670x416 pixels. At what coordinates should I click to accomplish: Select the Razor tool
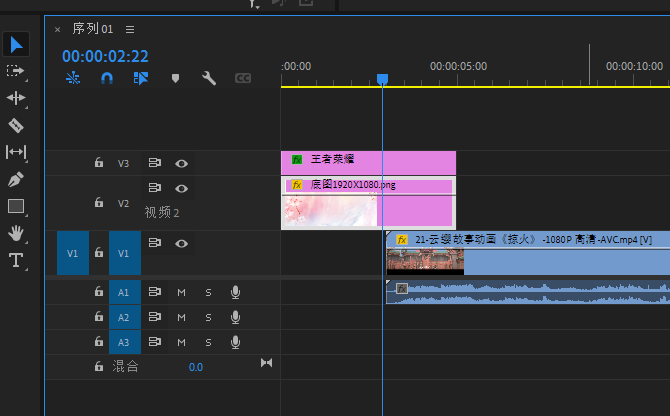[16, 125]
